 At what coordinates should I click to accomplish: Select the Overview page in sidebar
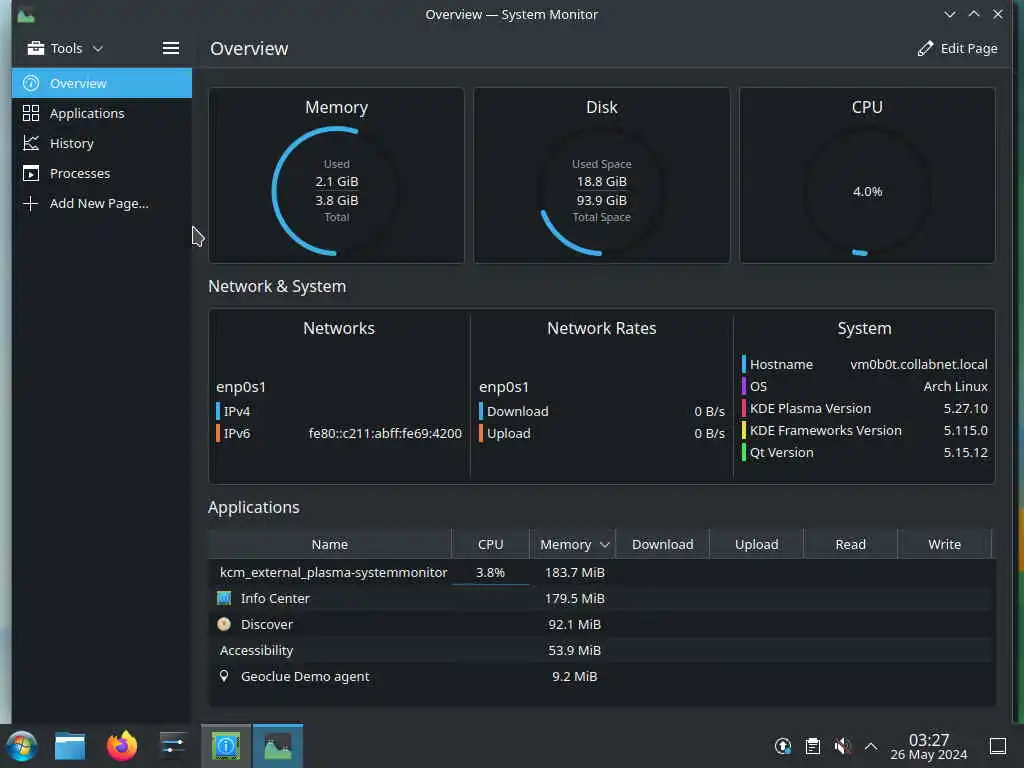(x=102, y=83)
